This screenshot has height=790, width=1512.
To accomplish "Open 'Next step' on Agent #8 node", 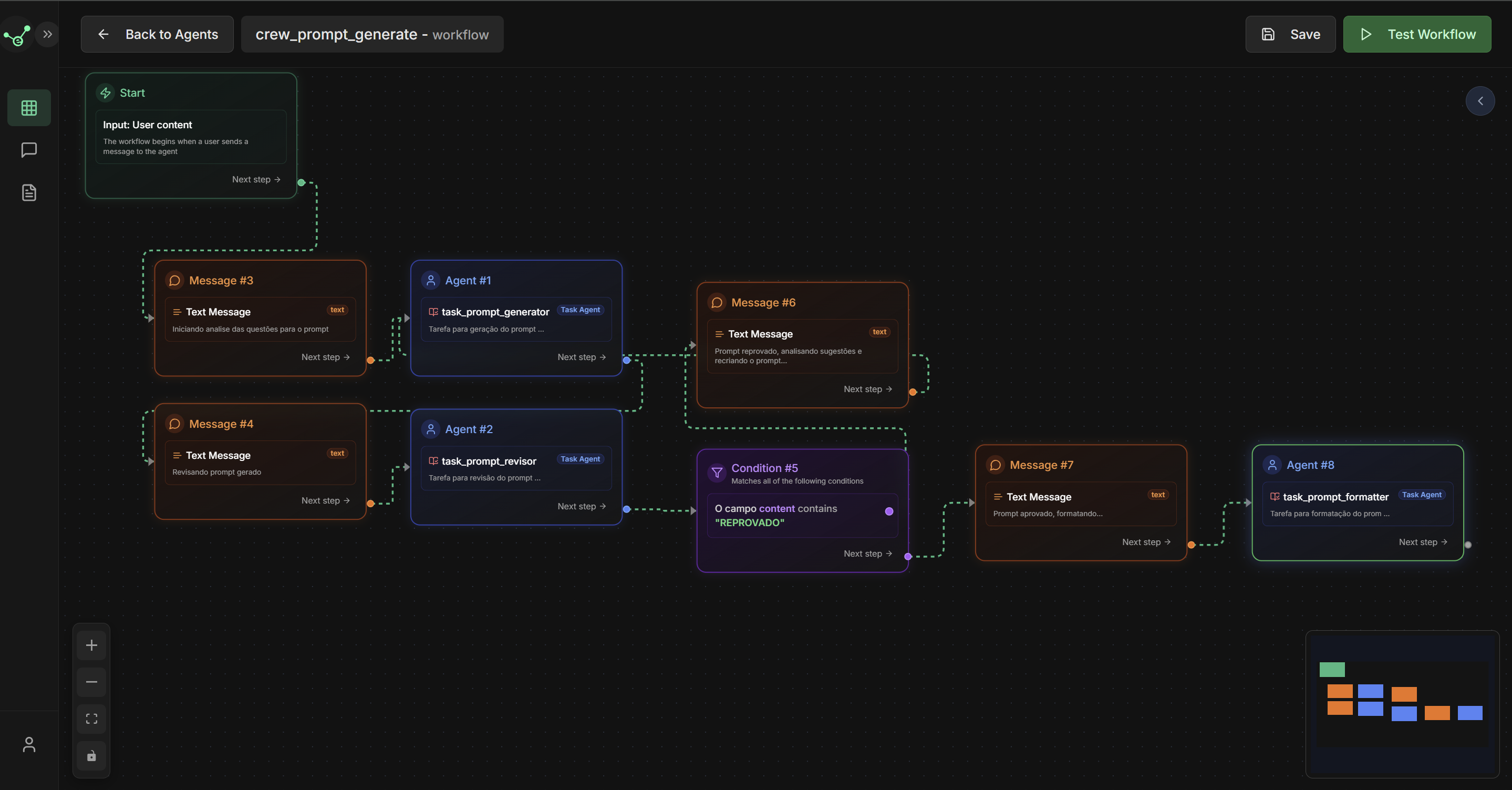I will [x=1422, y=541].
